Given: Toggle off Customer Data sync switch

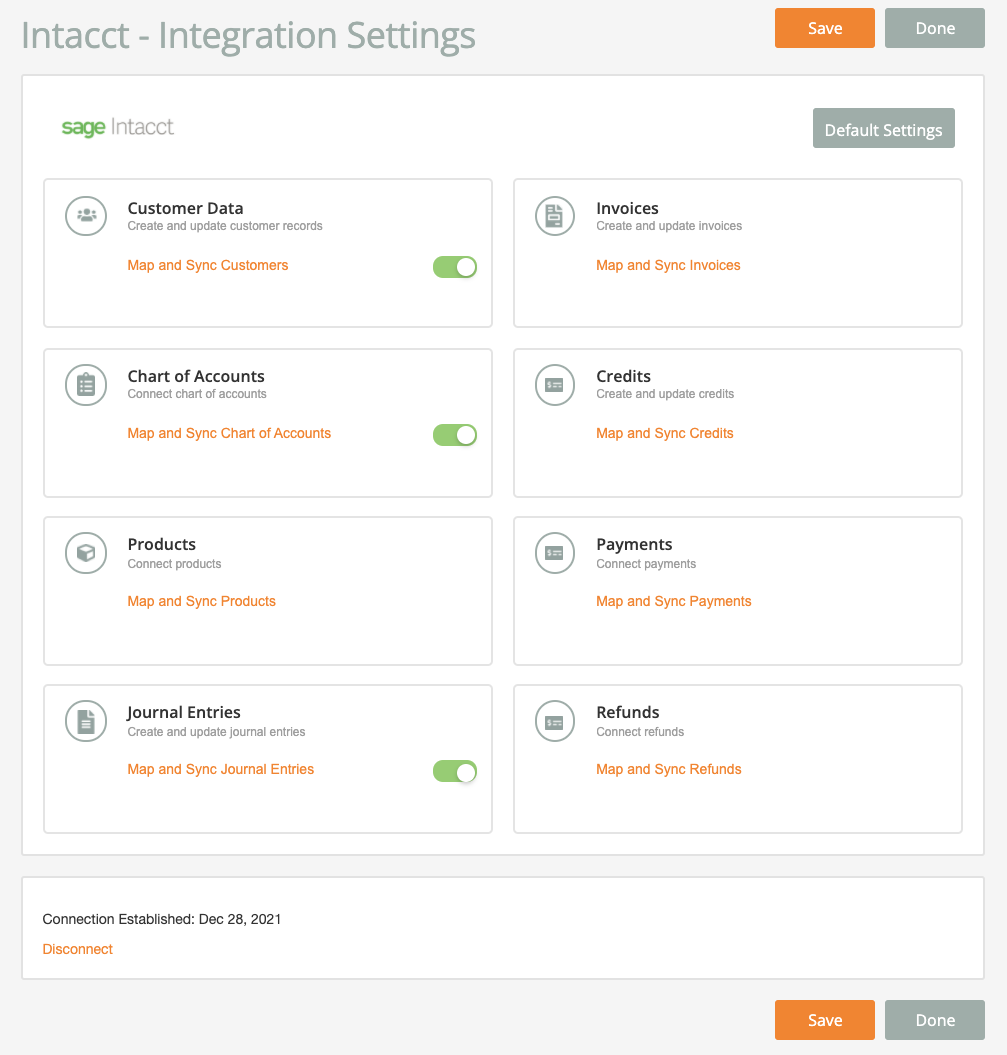Looking at the screenshot, I should [455, 267].
